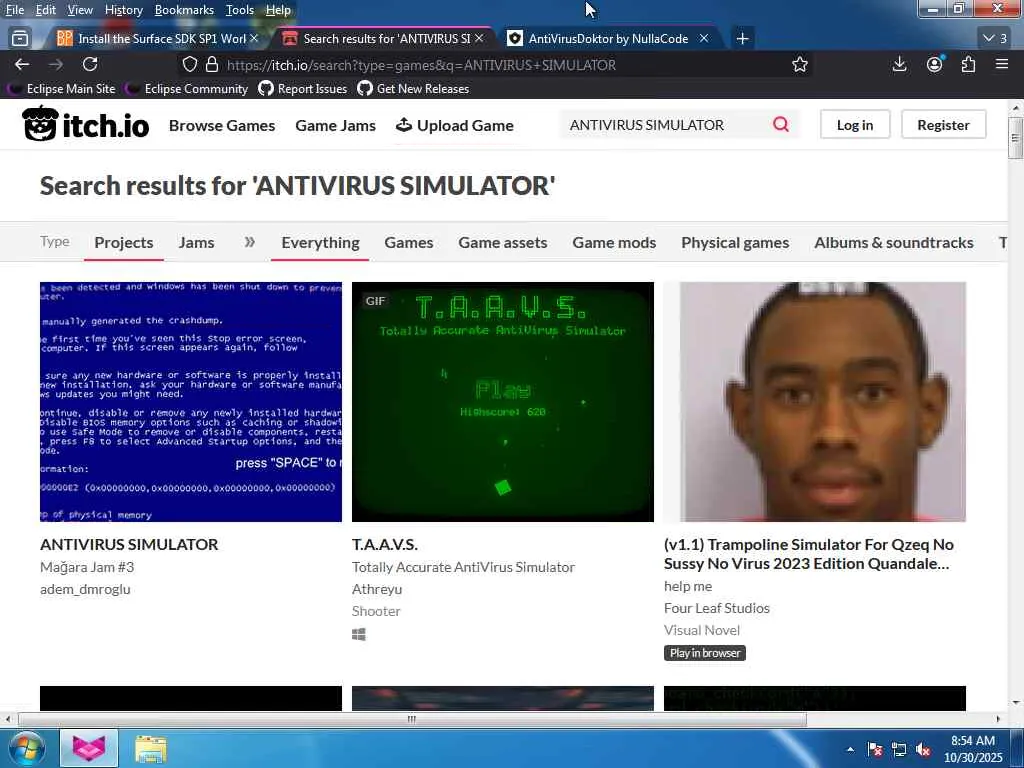The height and width of the screenshot is (768, 1024).
Task: Open the Tools menu
Action: click(239, 10)
